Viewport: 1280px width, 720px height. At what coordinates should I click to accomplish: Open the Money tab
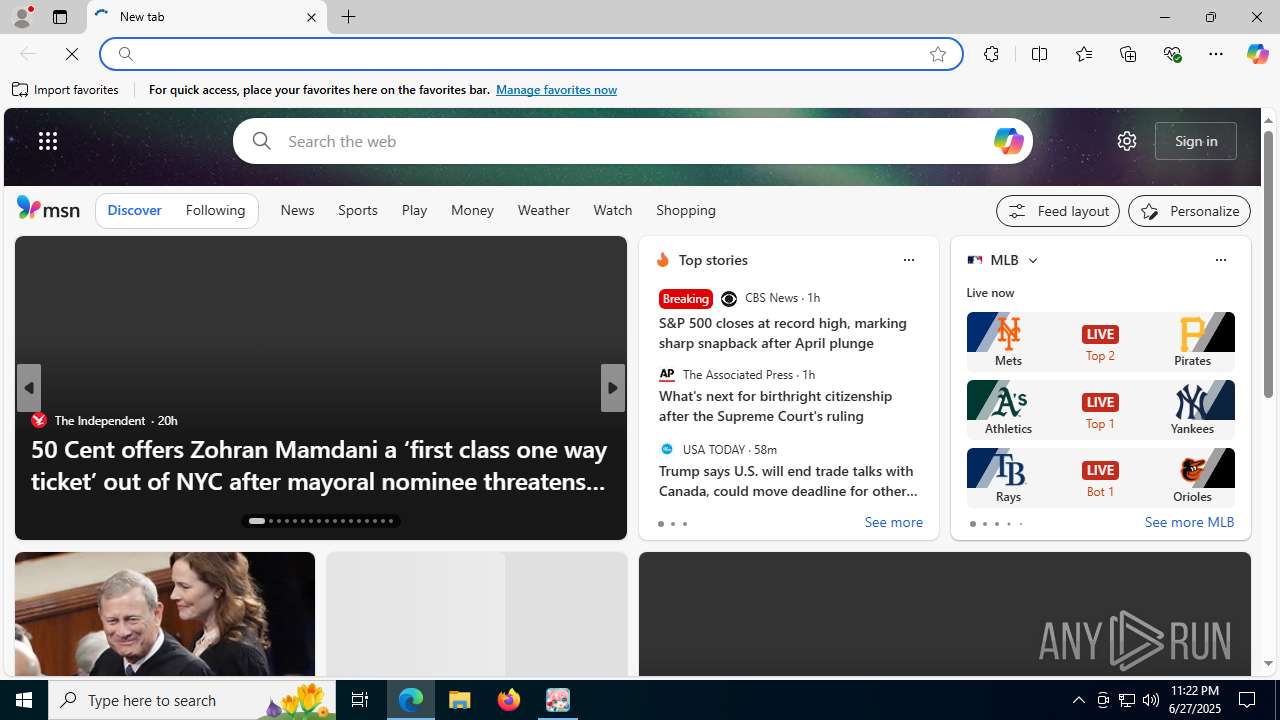point(472,211)
